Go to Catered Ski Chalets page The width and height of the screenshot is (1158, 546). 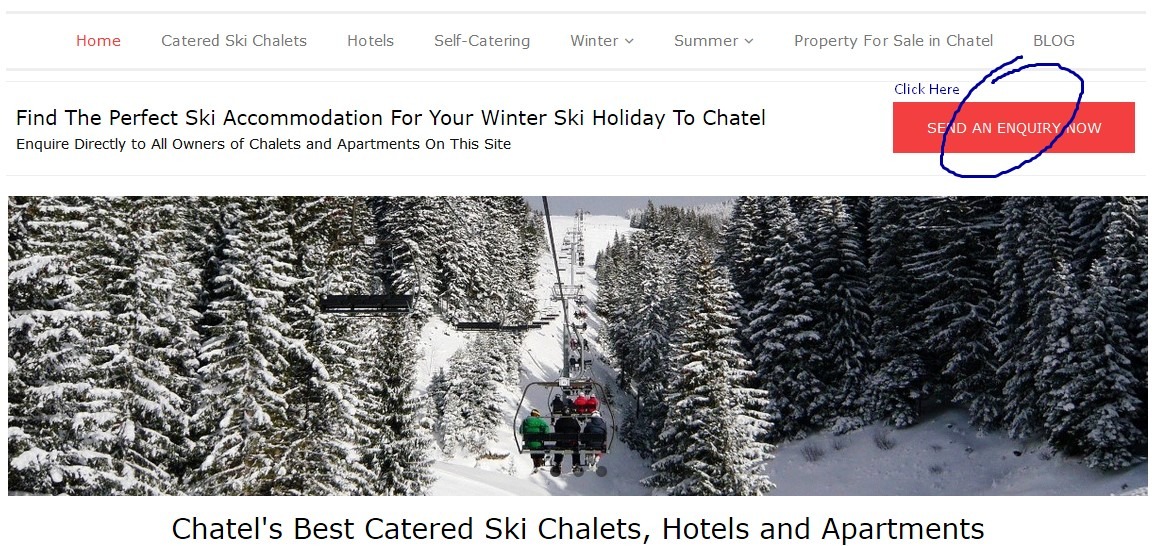pos(234,41)
